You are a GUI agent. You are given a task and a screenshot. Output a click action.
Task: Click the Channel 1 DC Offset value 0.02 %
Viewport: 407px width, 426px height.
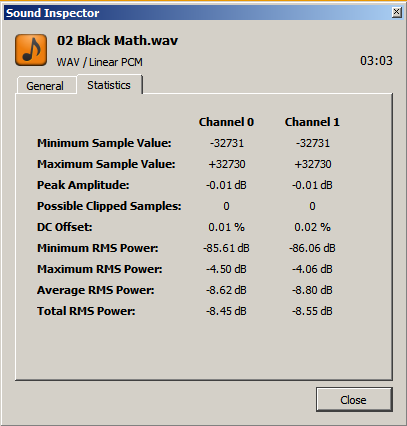[x=312, y=227]
